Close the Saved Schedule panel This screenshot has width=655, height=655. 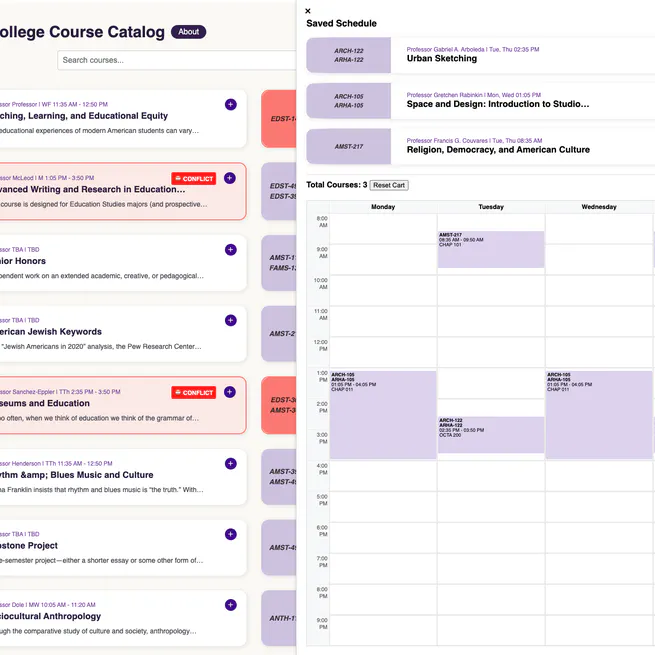(308, 11)
